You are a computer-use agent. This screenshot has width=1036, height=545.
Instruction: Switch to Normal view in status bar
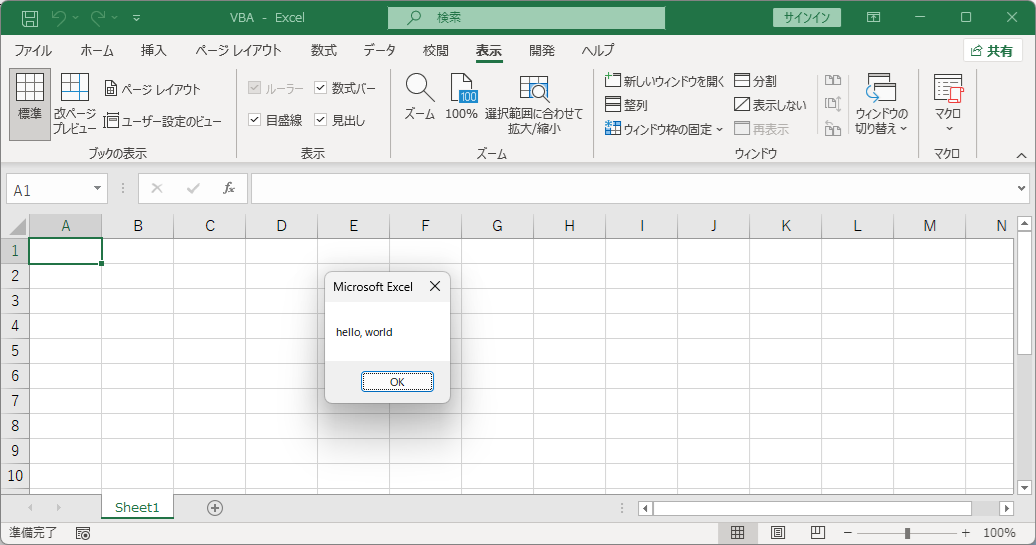pos(737,532)
